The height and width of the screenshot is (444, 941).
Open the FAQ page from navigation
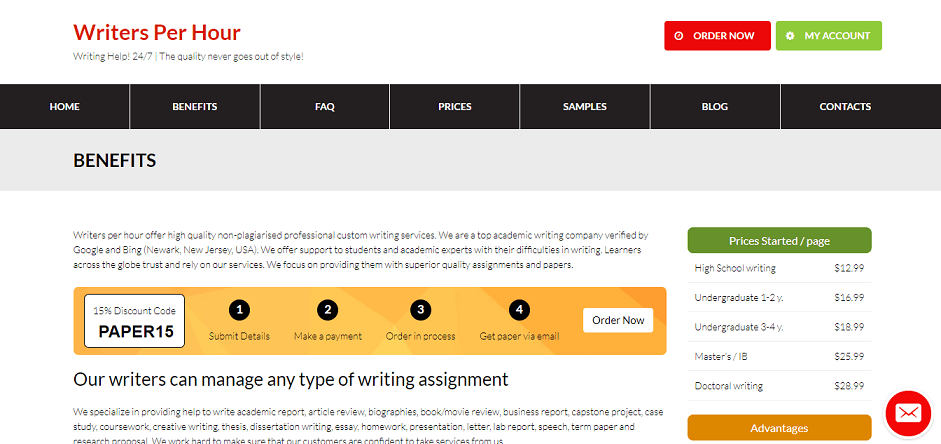pyautogui.click(x=325, y=107)
